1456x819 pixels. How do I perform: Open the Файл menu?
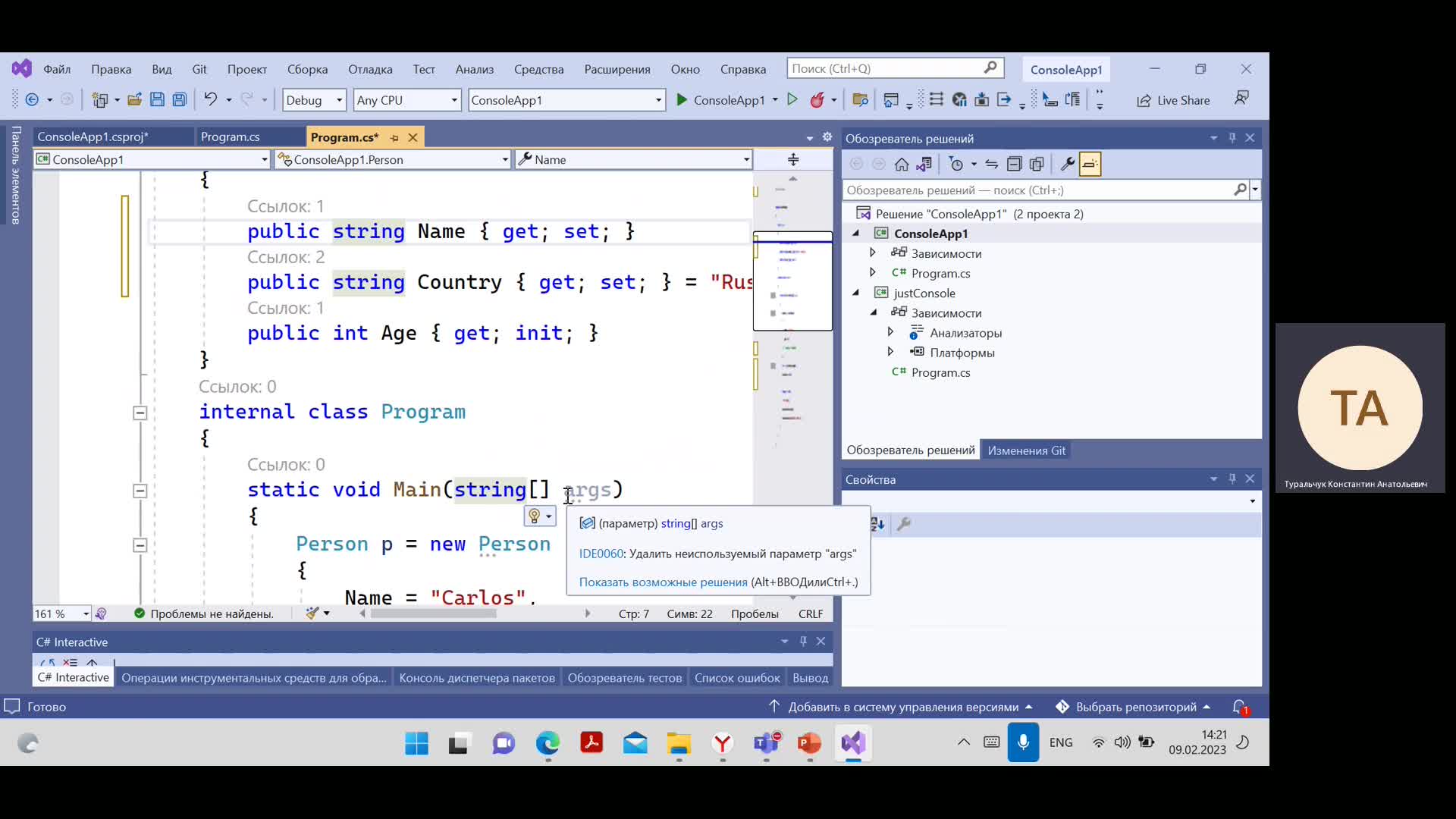57,69
